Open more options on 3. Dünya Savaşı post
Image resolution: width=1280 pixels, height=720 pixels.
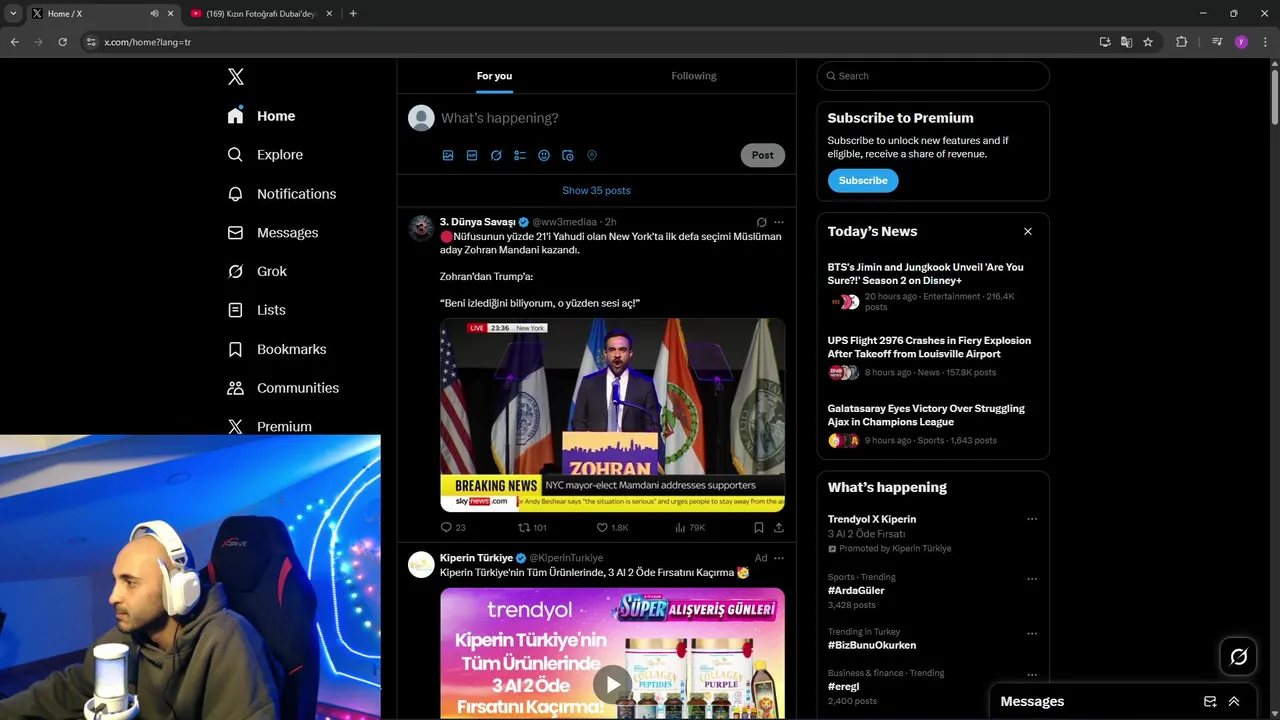click(779, 222)
